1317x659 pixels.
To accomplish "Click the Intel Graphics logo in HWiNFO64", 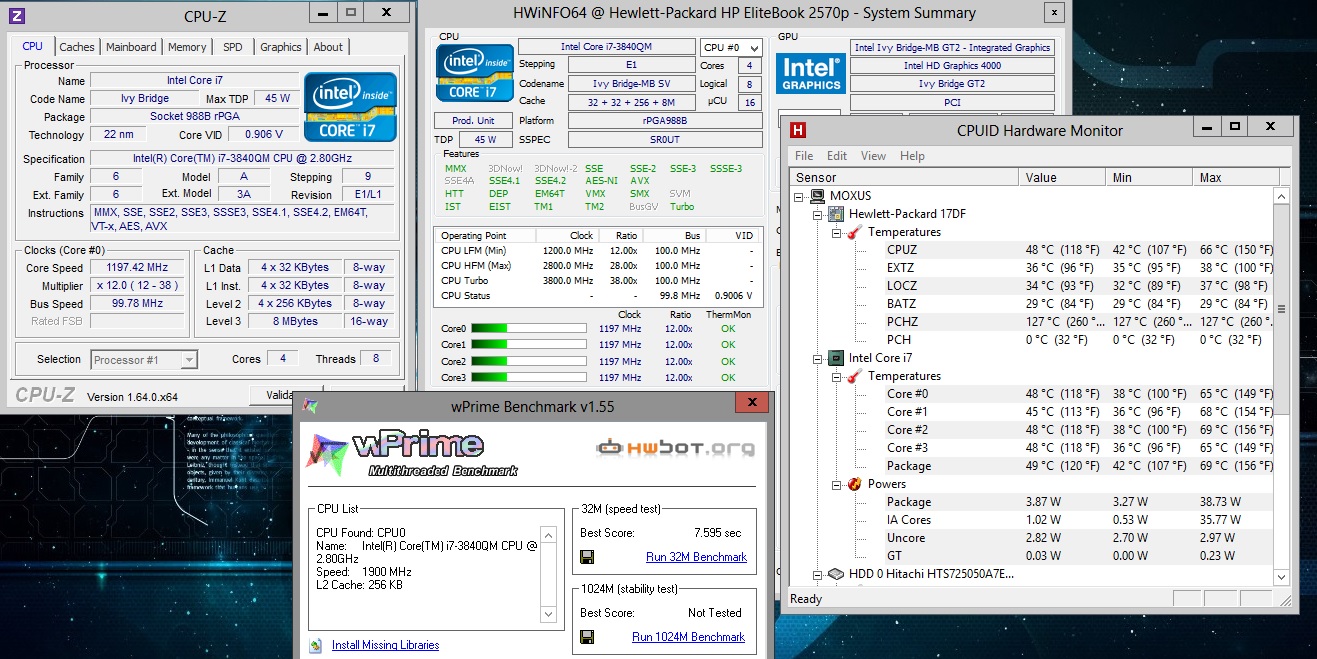I will (x=811, y=75).
